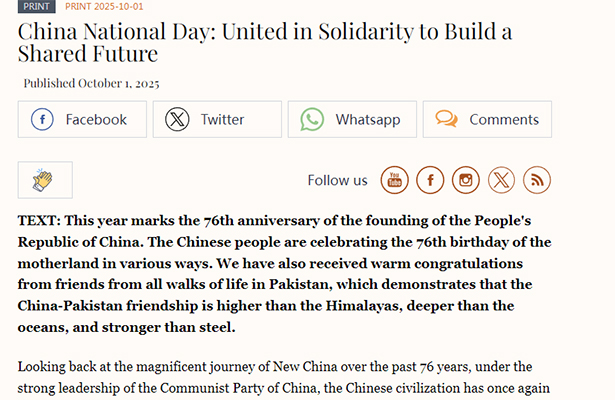
Task: Visit the Instagram profile icon
Action: [466, 180]
